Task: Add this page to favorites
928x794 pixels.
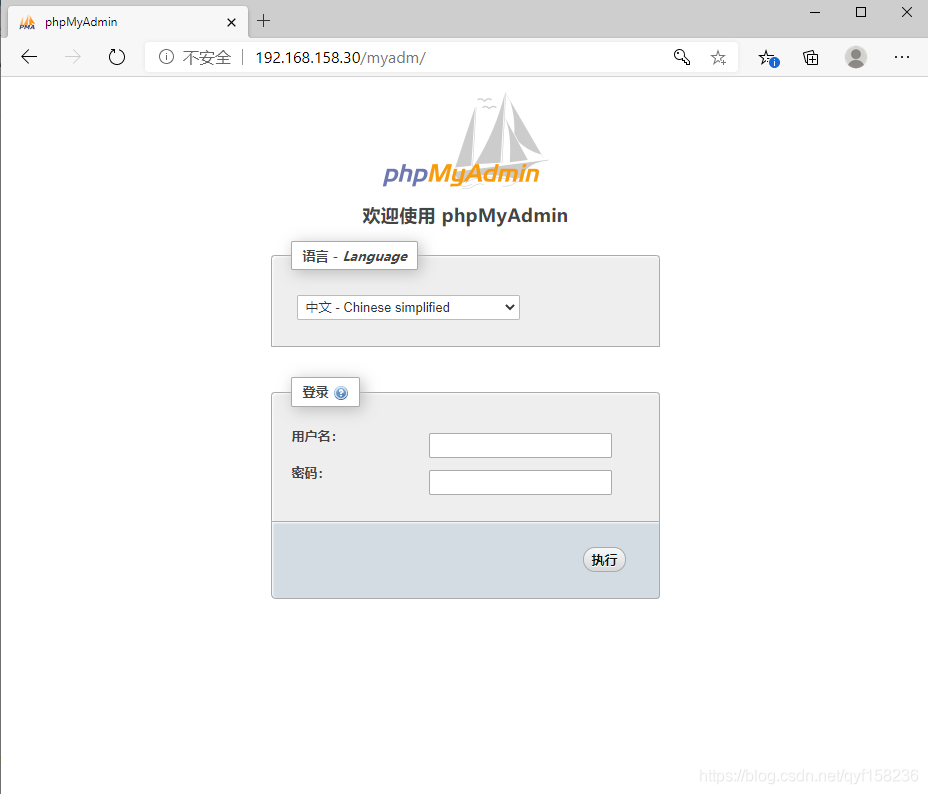Action: pyautogui.click(x=718, y=57)
